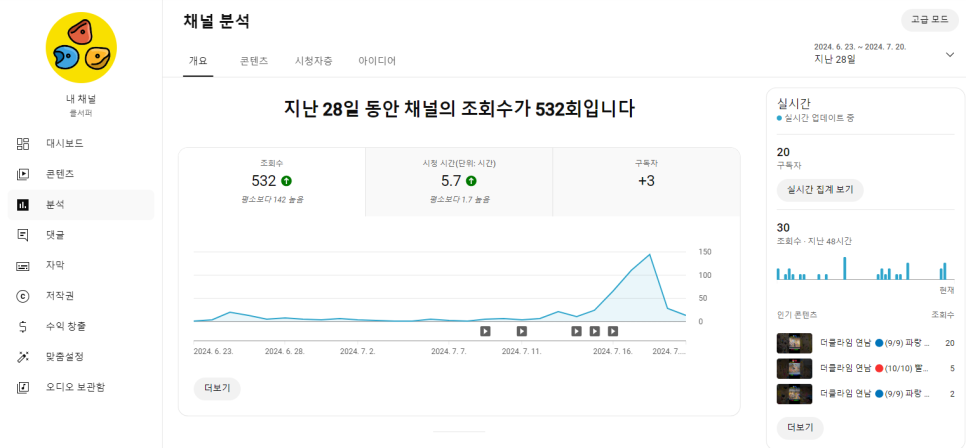This screenshot has width=966, height=448.
Task: Click the 인기 콘텐츠 column header
Action: [797, 314]
